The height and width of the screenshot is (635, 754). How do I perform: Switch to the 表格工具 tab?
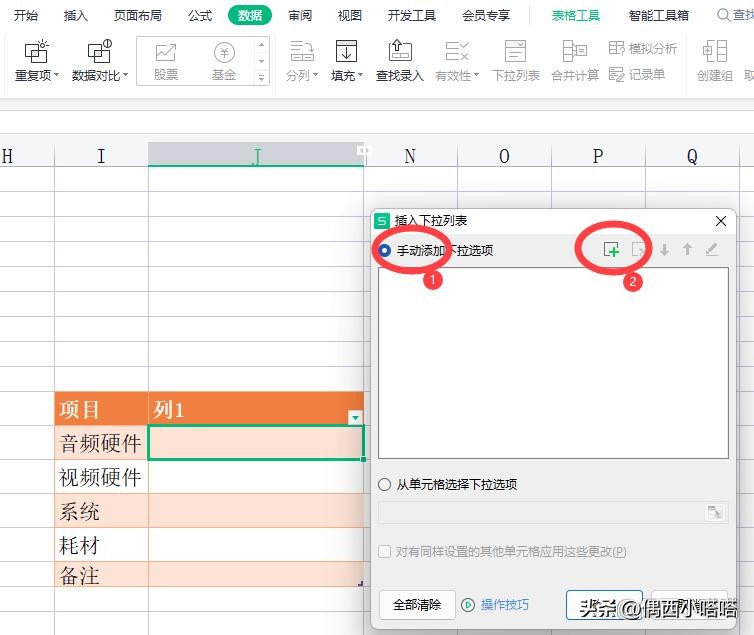(x=576, y=15)
